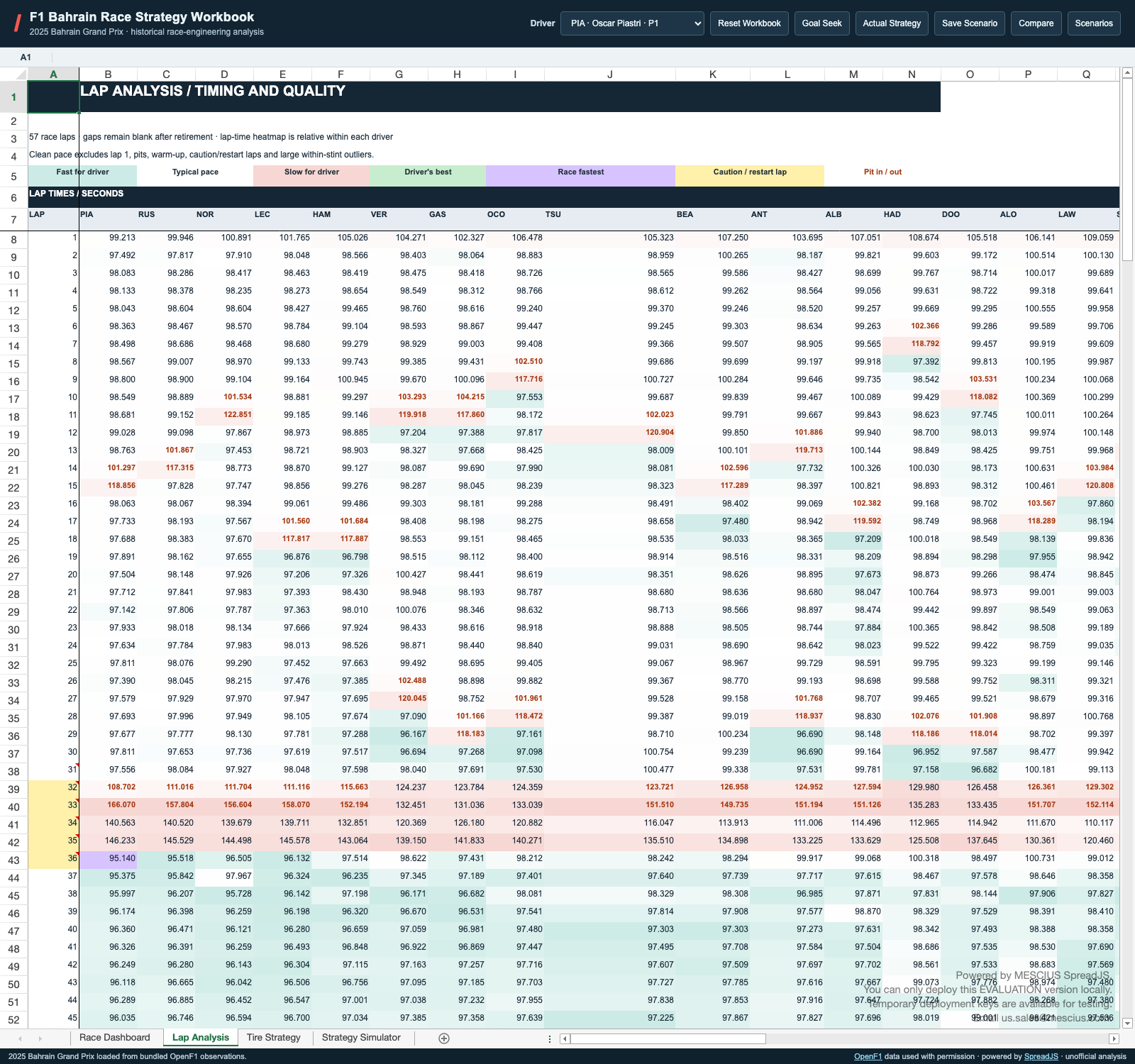Click the LAP TIMES / SECONDS heading
This screenshot has height=1064, width=1135.
76,193
